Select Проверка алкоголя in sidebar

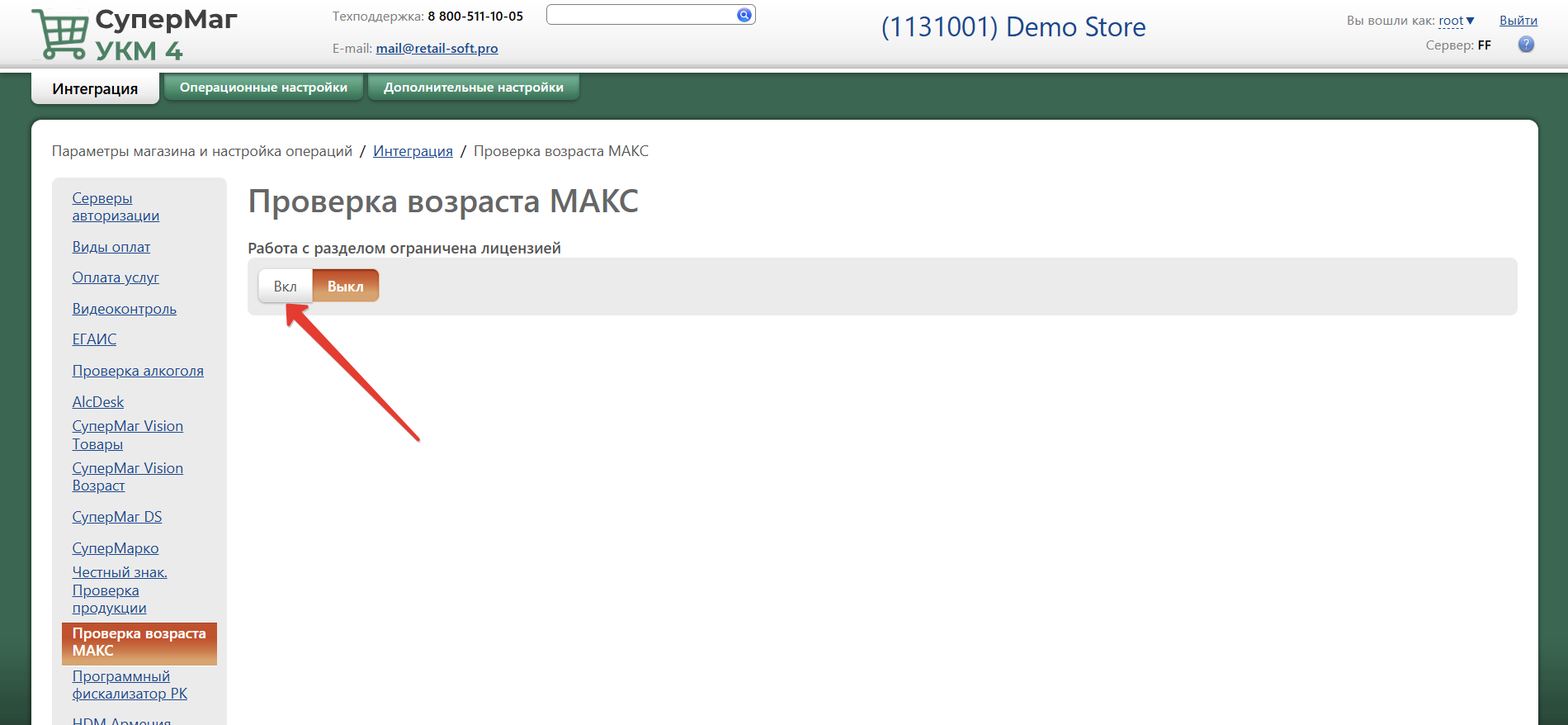[137, 371]
